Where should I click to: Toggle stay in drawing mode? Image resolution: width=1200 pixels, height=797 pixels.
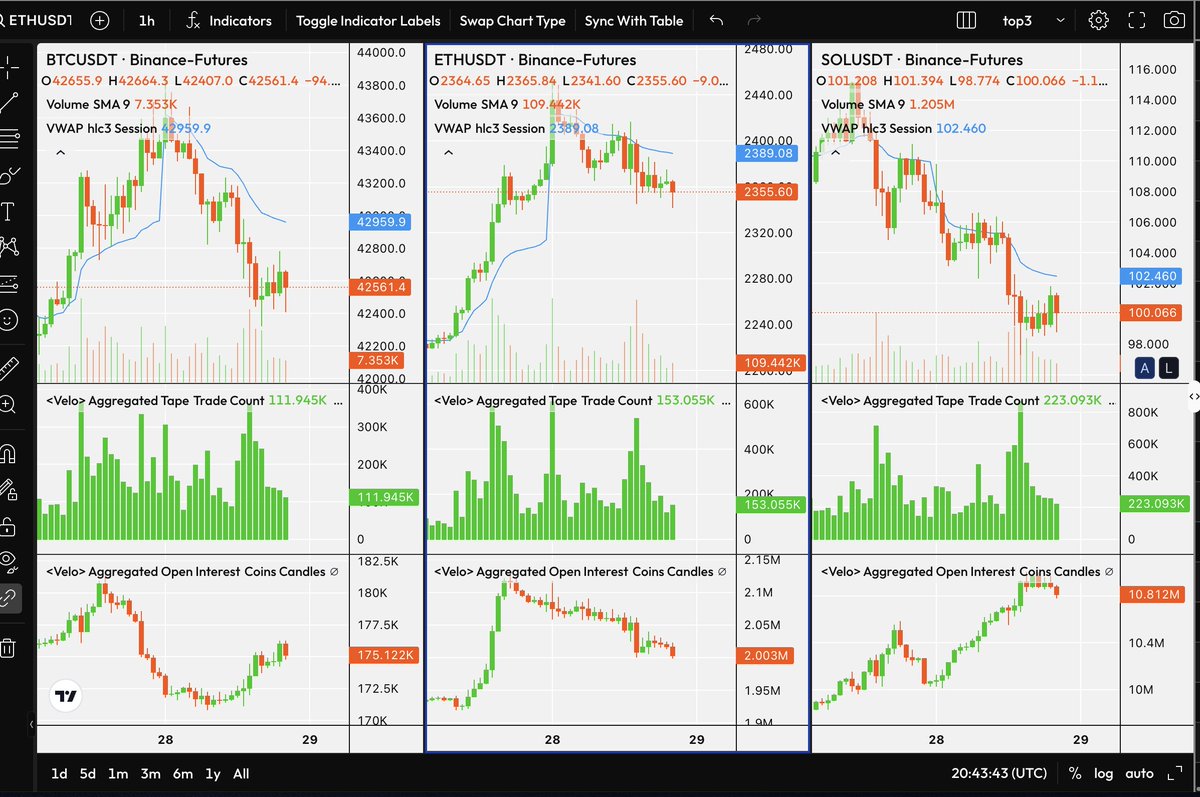pos(9,489)
